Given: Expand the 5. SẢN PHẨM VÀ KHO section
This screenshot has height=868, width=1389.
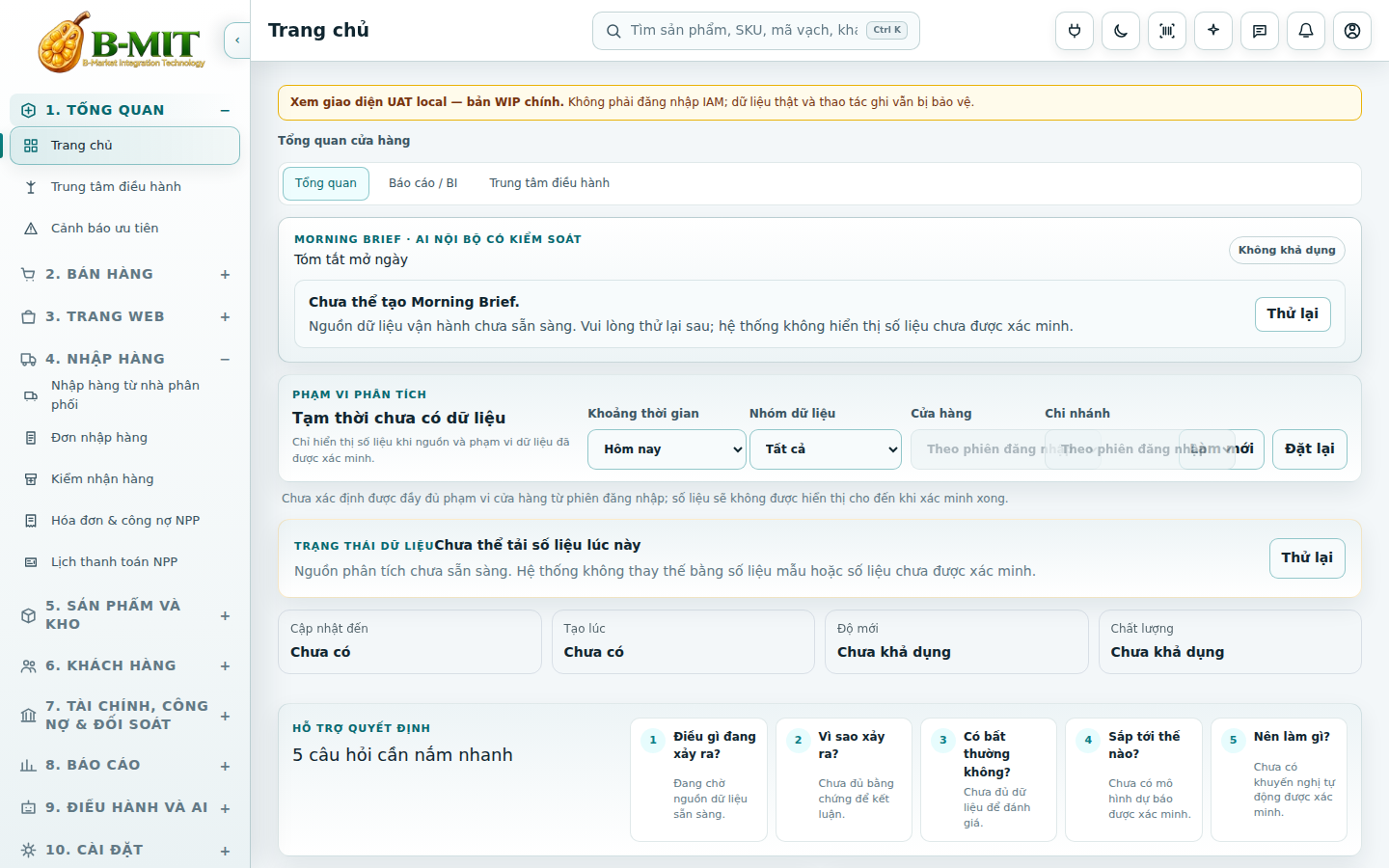Looking at the screenshot, I should point(124,615).
